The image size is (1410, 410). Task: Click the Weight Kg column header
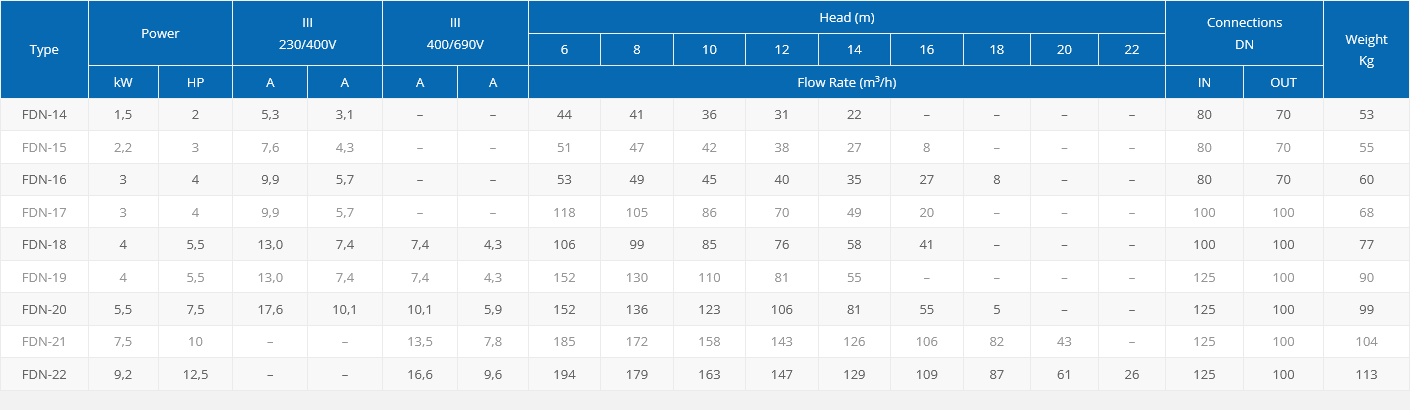point(1366,50)
